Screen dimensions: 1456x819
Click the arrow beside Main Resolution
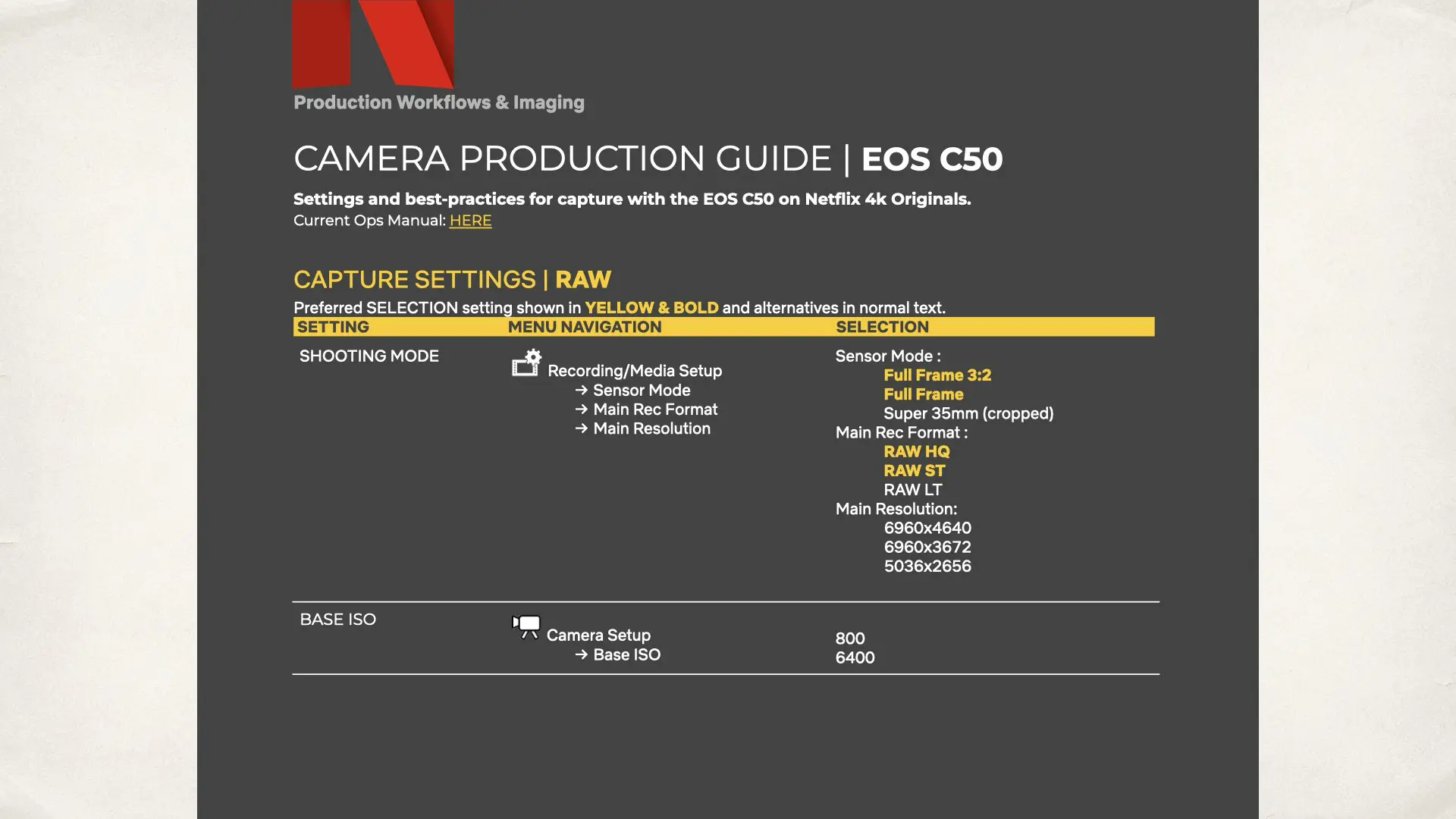(582, 428)
